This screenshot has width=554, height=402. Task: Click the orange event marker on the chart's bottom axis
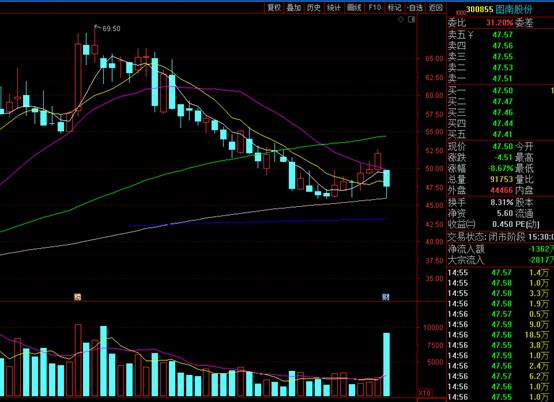(77, 297)
